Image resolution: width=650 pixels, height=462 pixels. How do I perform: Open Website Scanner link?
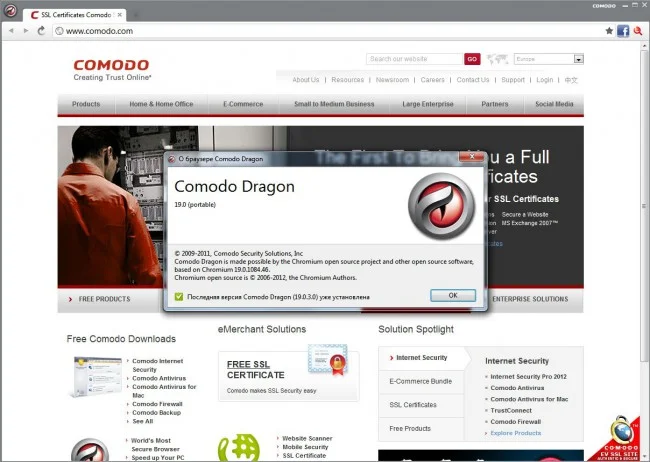coord(307,438)
